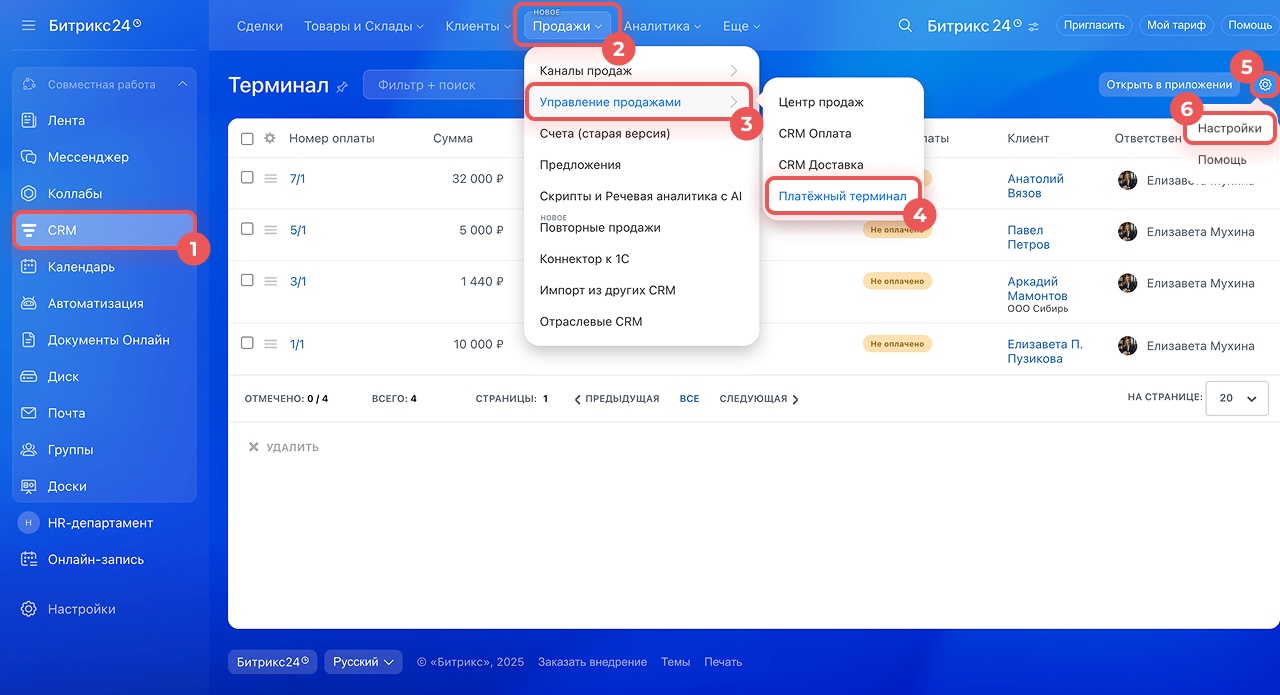Click the Пригласить button
Viewport: 1280px width, 695px height.
[1094, 26]
